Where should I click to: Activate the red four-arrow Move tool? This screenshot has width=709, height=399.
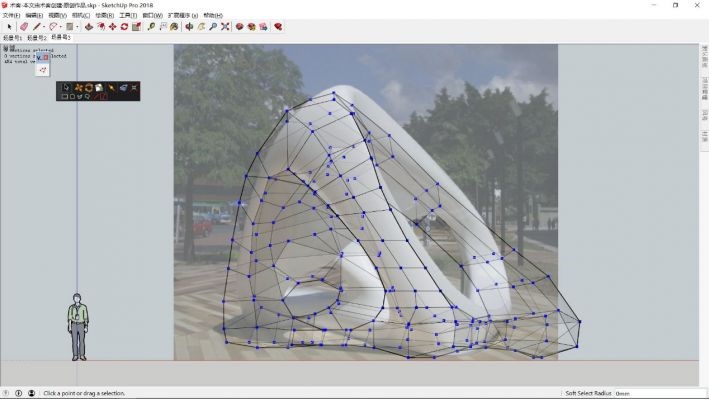[113, 27]
